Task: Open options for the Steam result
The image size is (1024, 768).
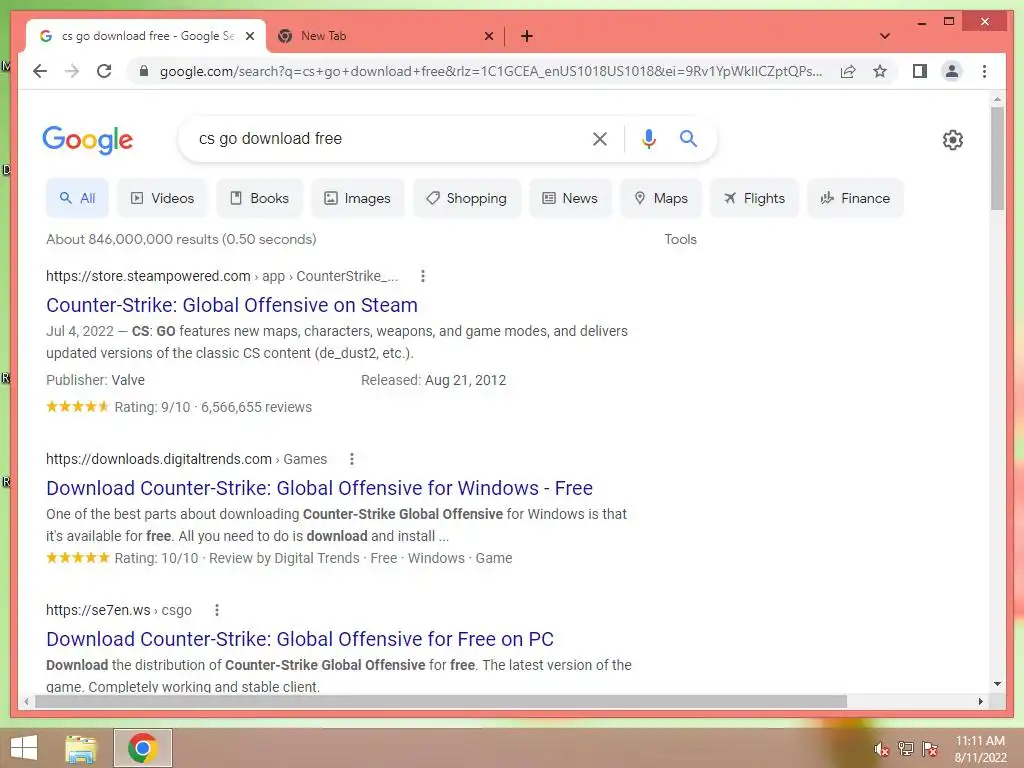Action: coord(423,276)
